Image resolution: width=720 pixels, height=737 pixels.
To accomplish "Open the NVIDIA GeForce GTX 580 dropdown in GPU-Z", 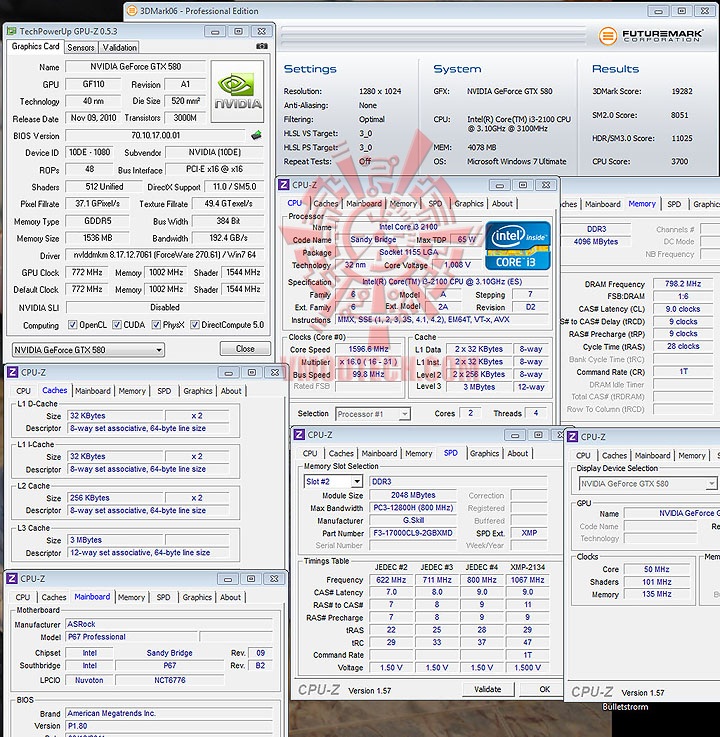I will 88,350.
